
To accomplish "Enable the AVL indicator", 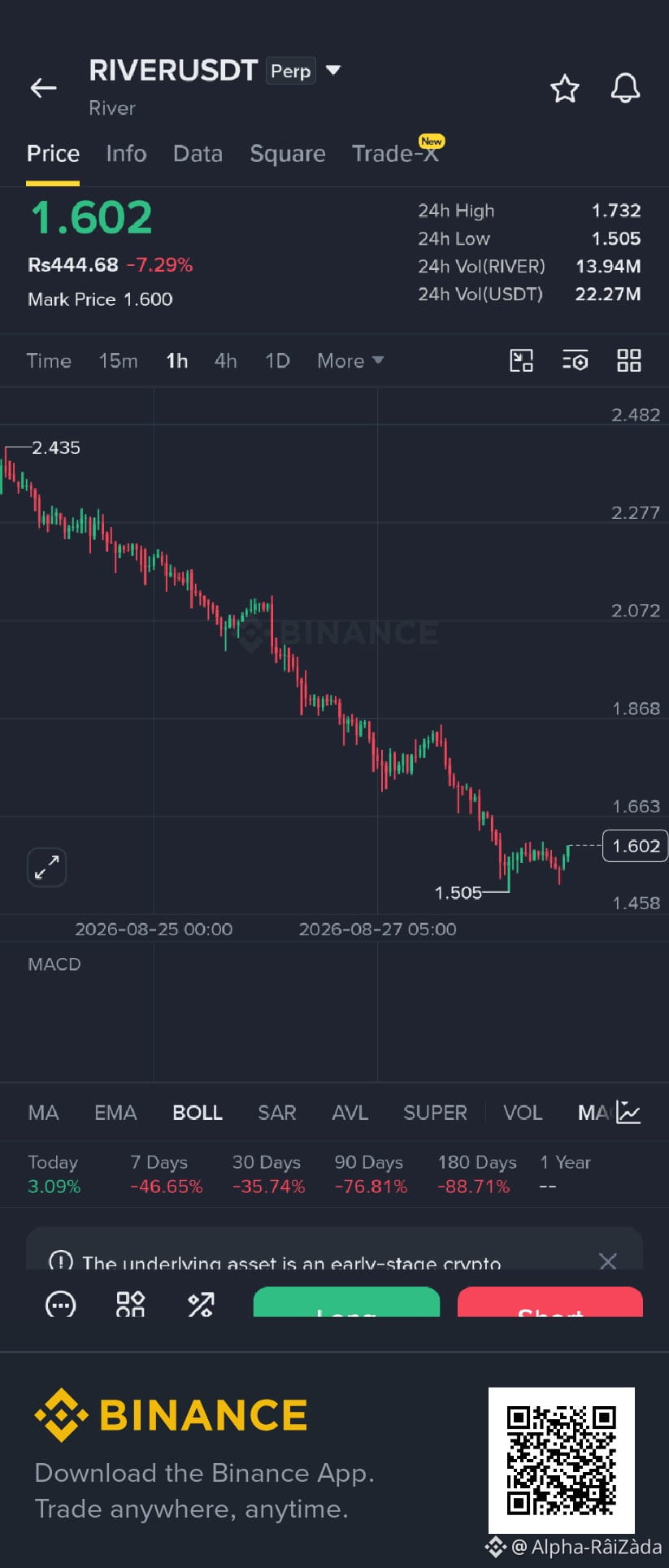I will [350, 1113].
